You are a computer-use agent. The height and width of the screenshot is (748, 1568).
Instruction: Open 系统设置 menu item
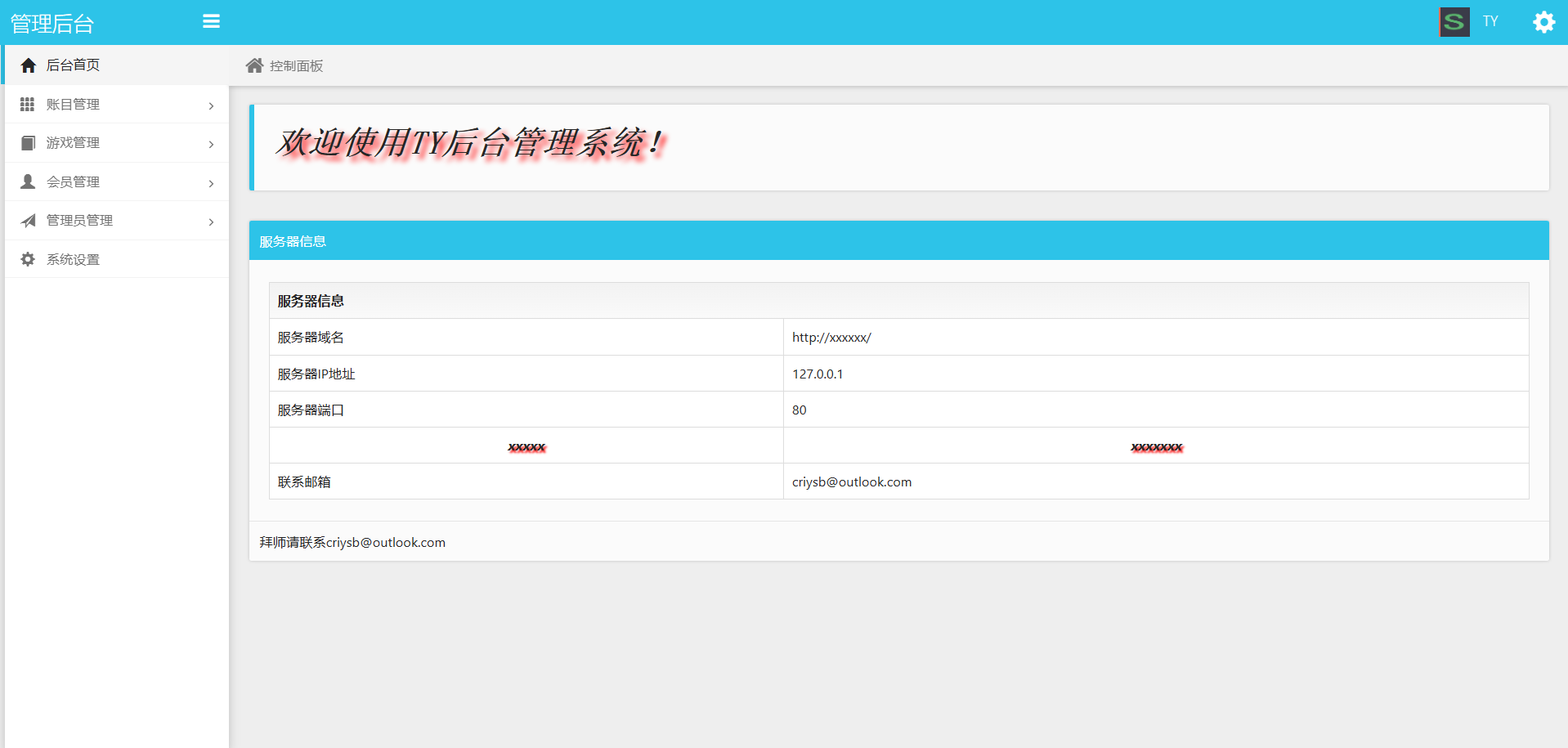73,259
